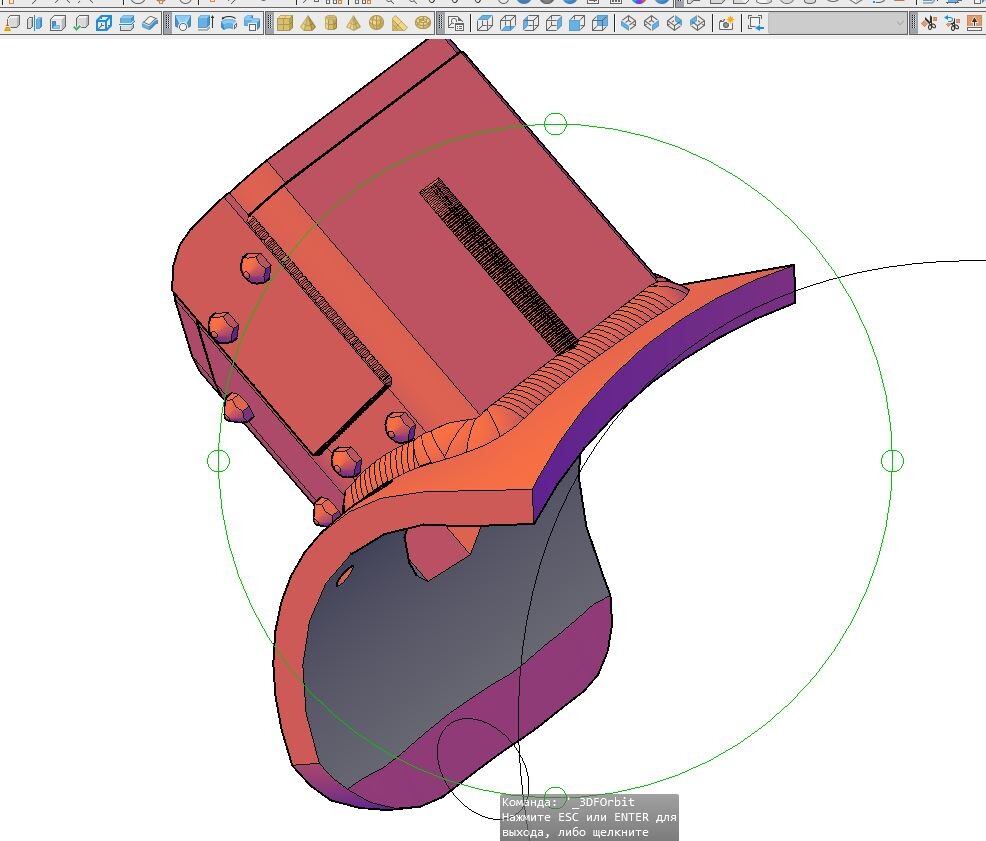Choose the Sphere solid tool
The width and height of the screenshot is (986, 841).
[x=377, y=23]
